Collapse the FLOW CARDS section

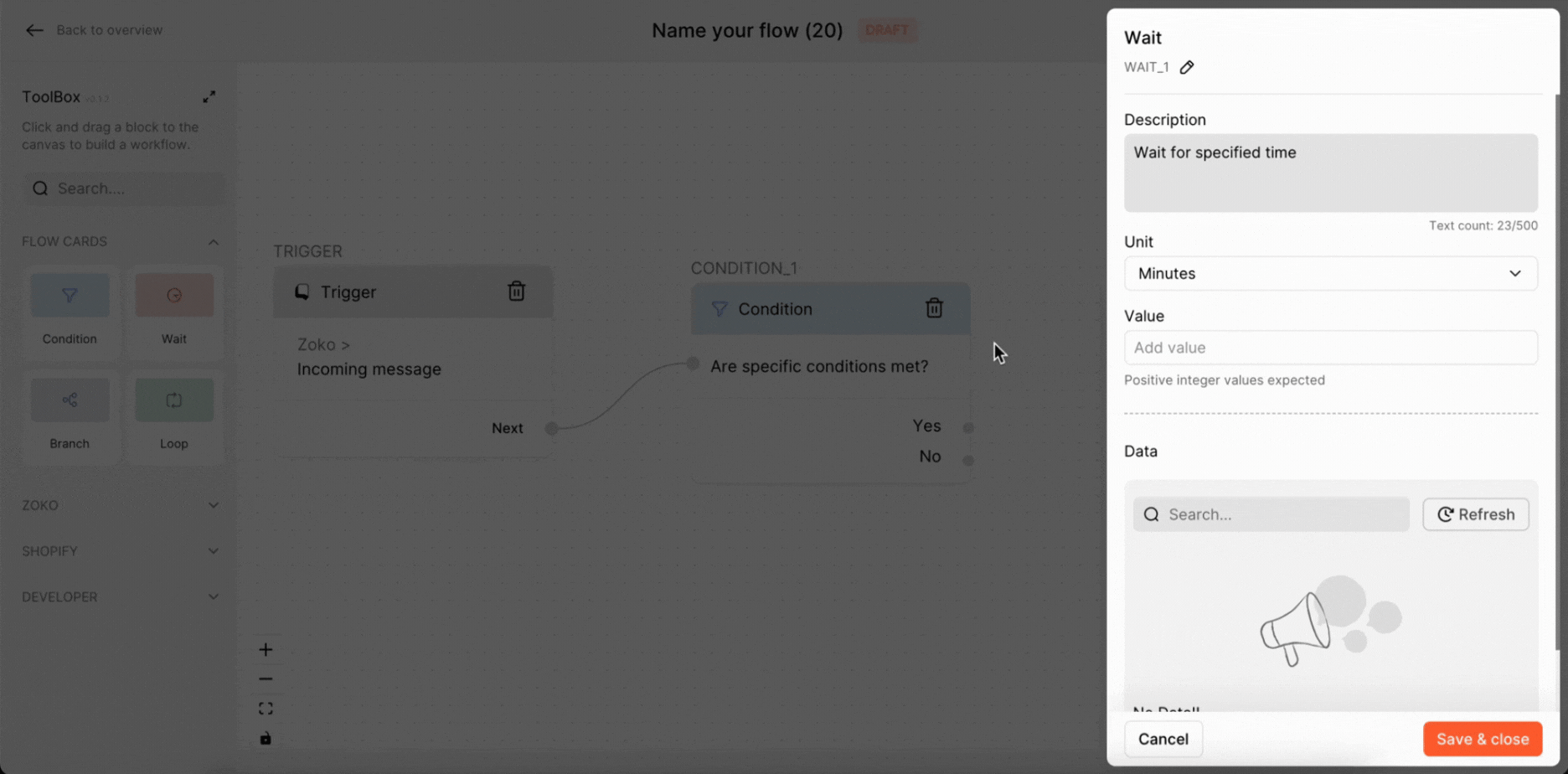[x=214, y=242]
